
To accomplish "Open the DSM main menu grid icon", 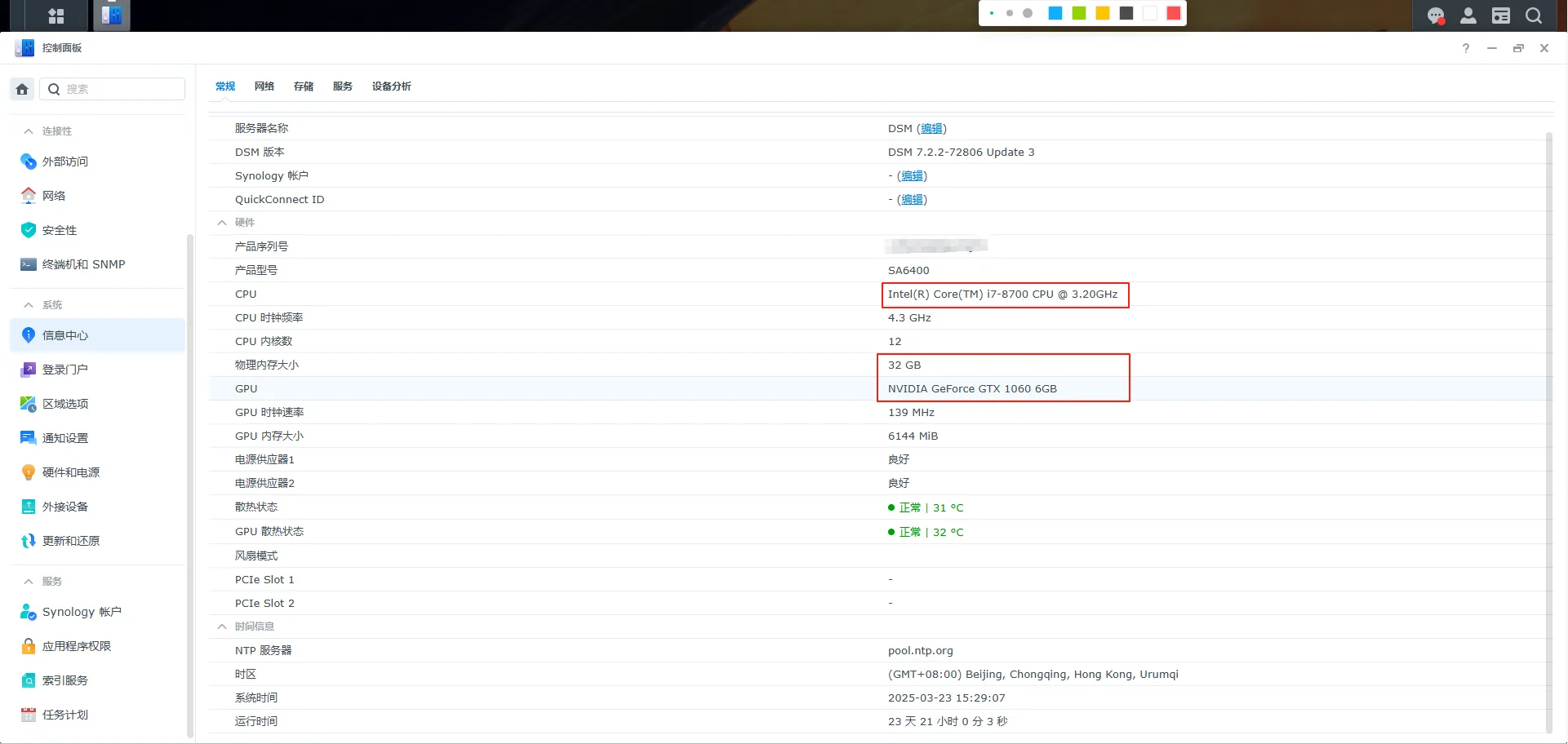I will click(x=56, y=15).
